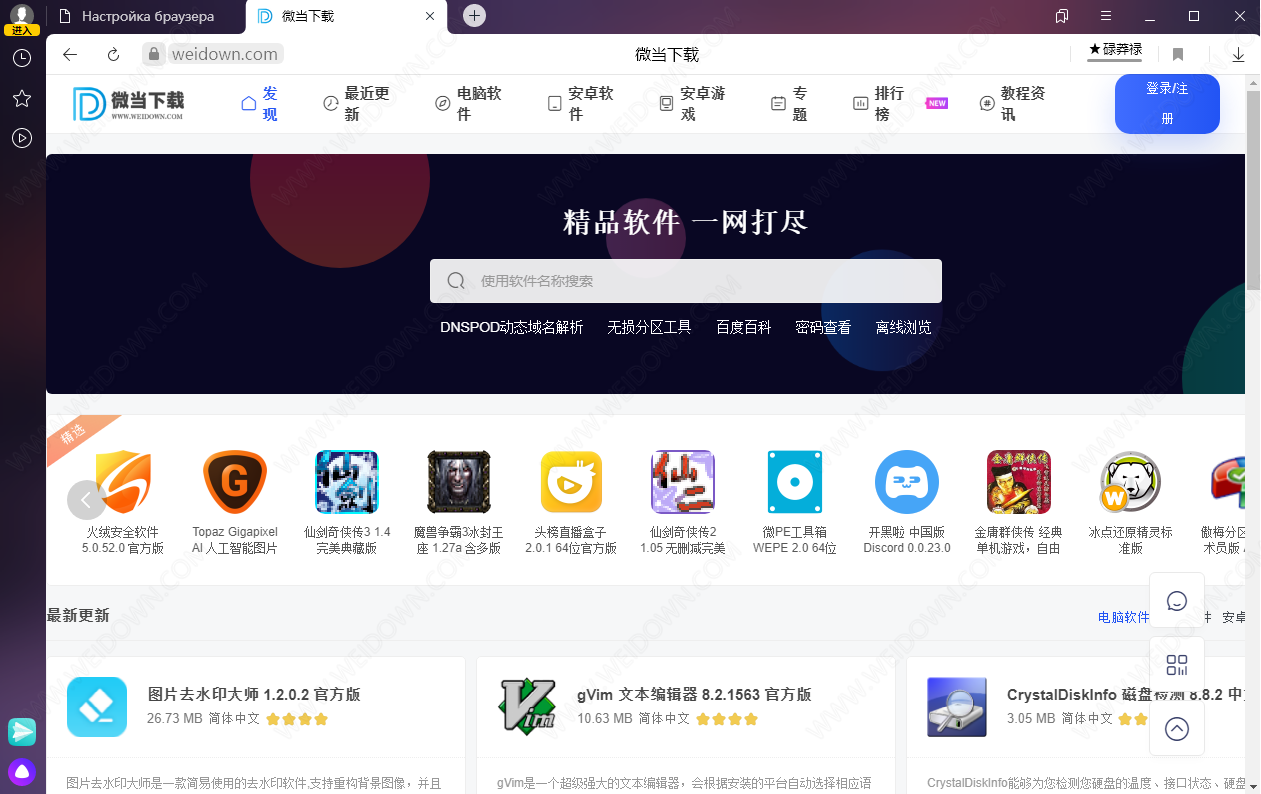This screenshot has width=1261, height=794.
Task: Click the weidown.com address field
Action: tap(225, 54)
